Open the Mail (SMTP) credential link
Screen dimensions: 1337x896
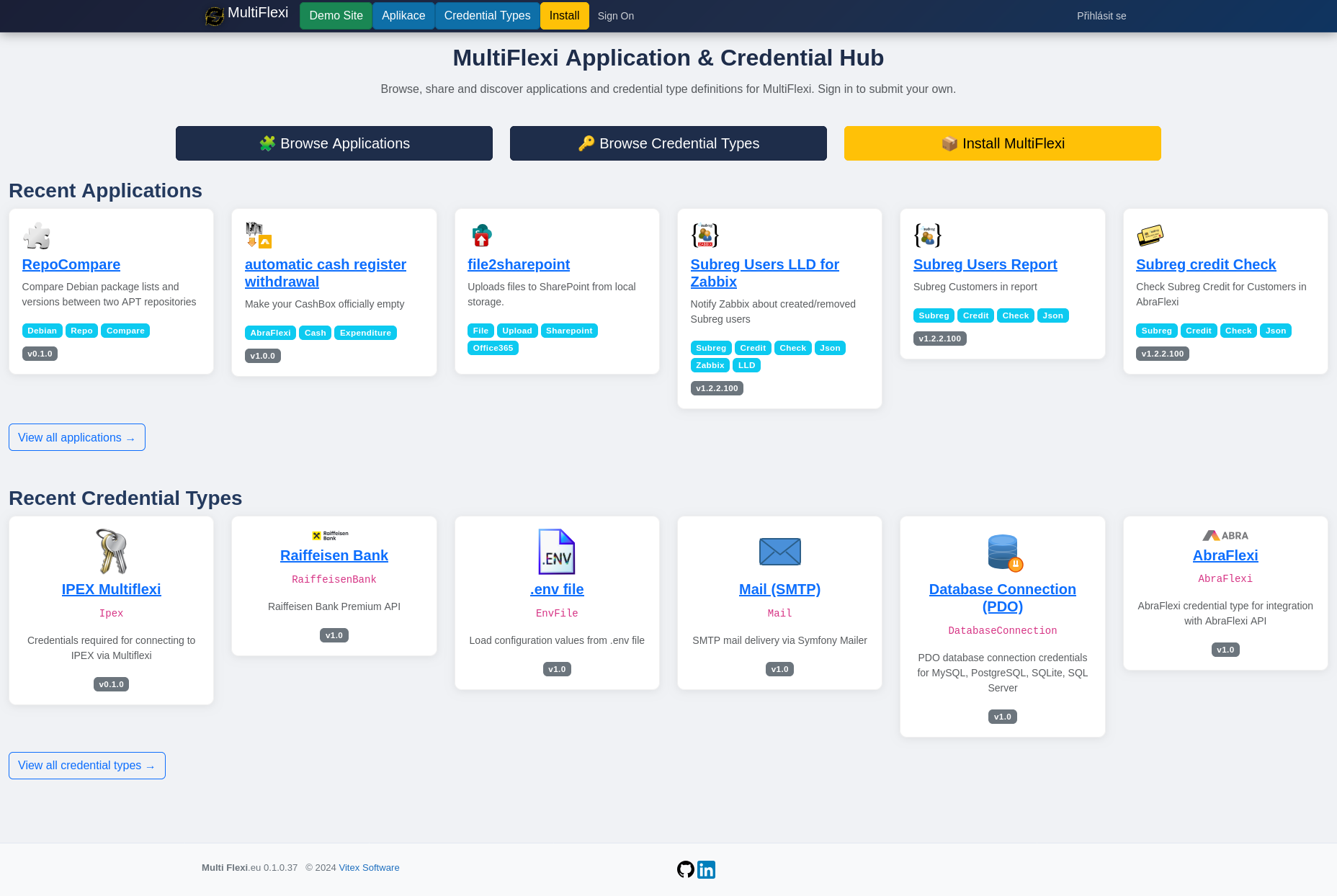pos(780,589)
